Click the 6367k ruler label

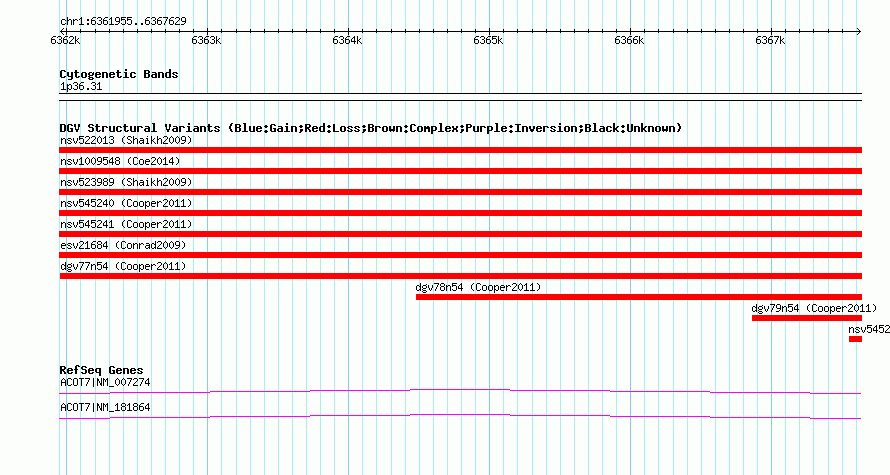click(770, 40)
